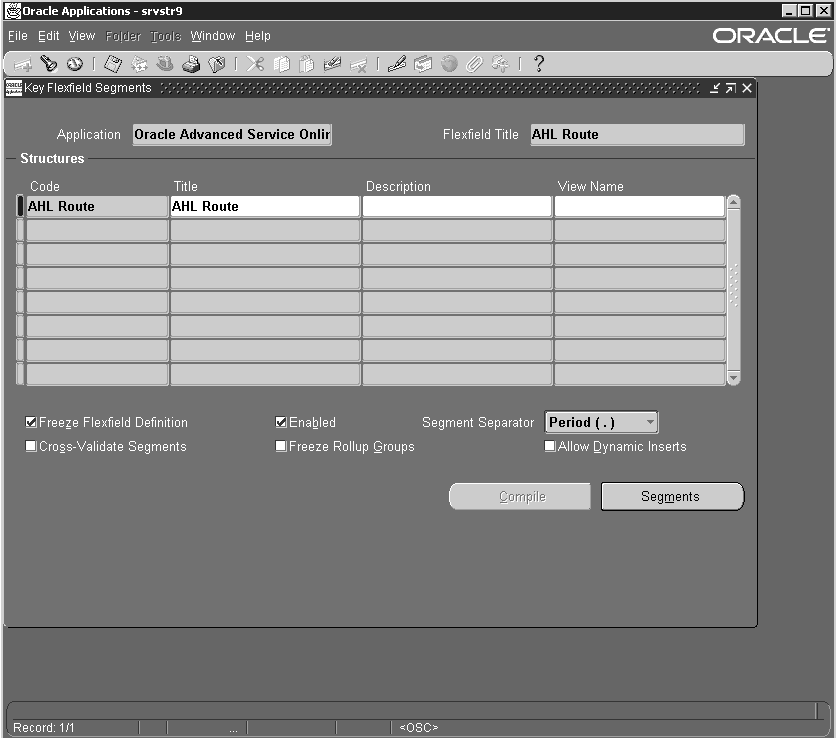836x738 pixels.
Task: Check Freeze Rollup Groups checkbox
Action: (x=281, y=446)
